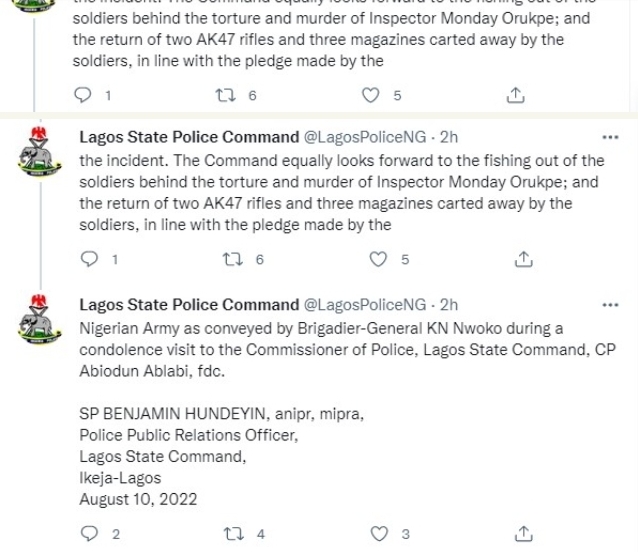Reply to the topmost partially visible tweet
Viewport: 638px width, 552px height.
click(x=86, y=95)
